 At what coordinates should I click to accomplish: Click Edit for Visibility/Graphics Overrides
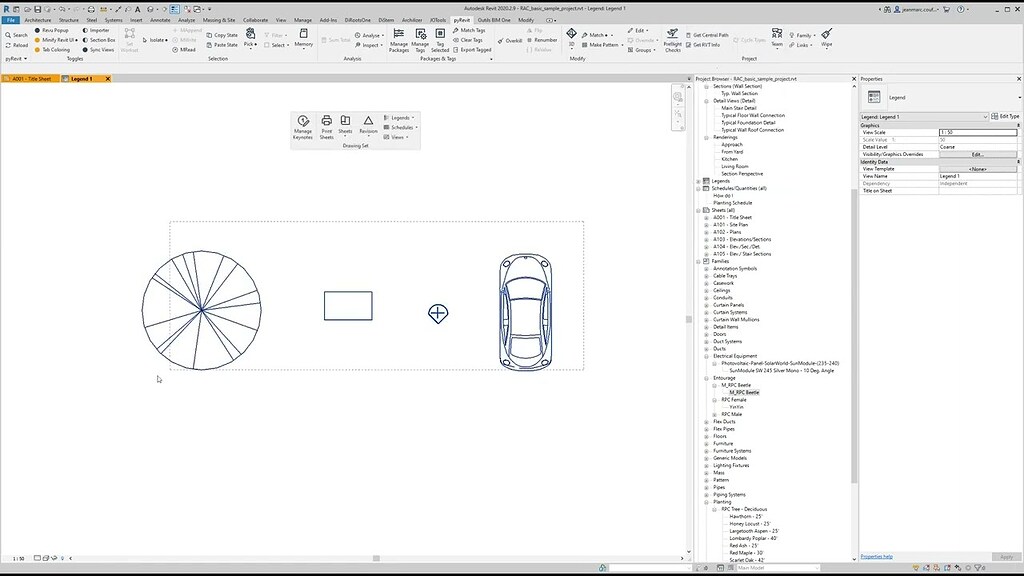[x=978, y=154]
